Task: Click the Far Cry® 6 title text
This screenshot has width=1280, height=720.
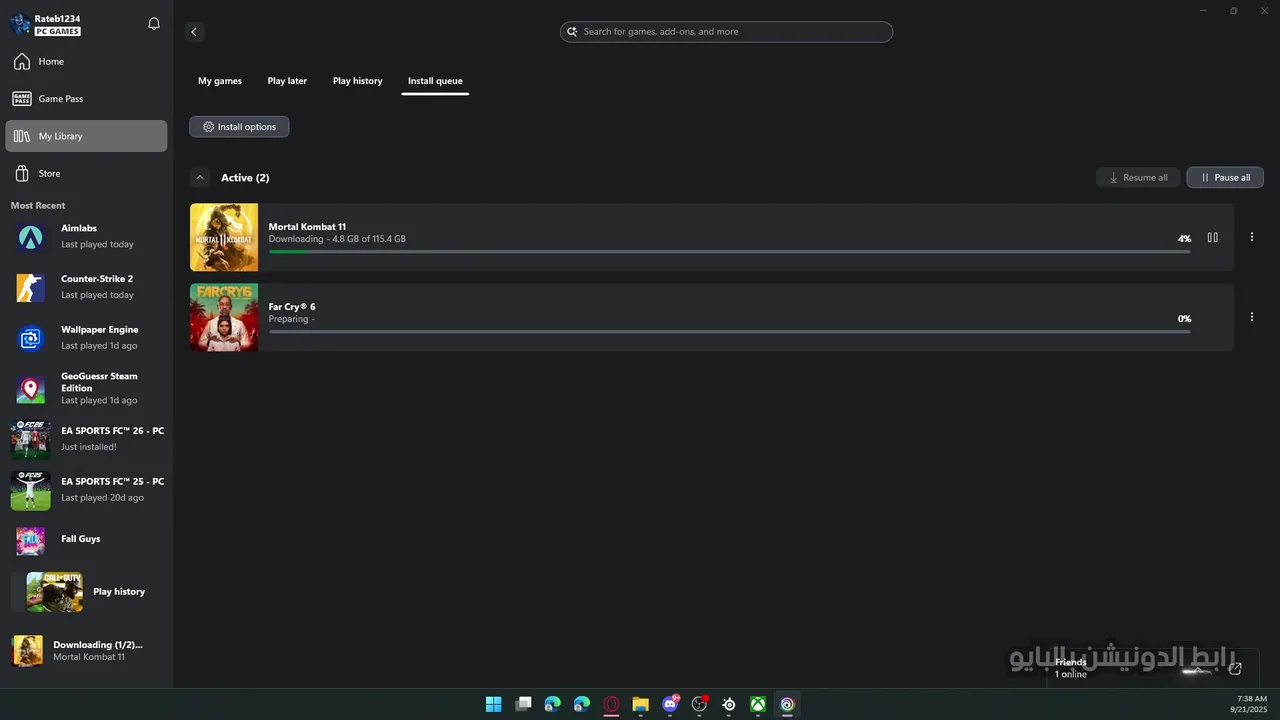Action: click(x=292, y=307)
